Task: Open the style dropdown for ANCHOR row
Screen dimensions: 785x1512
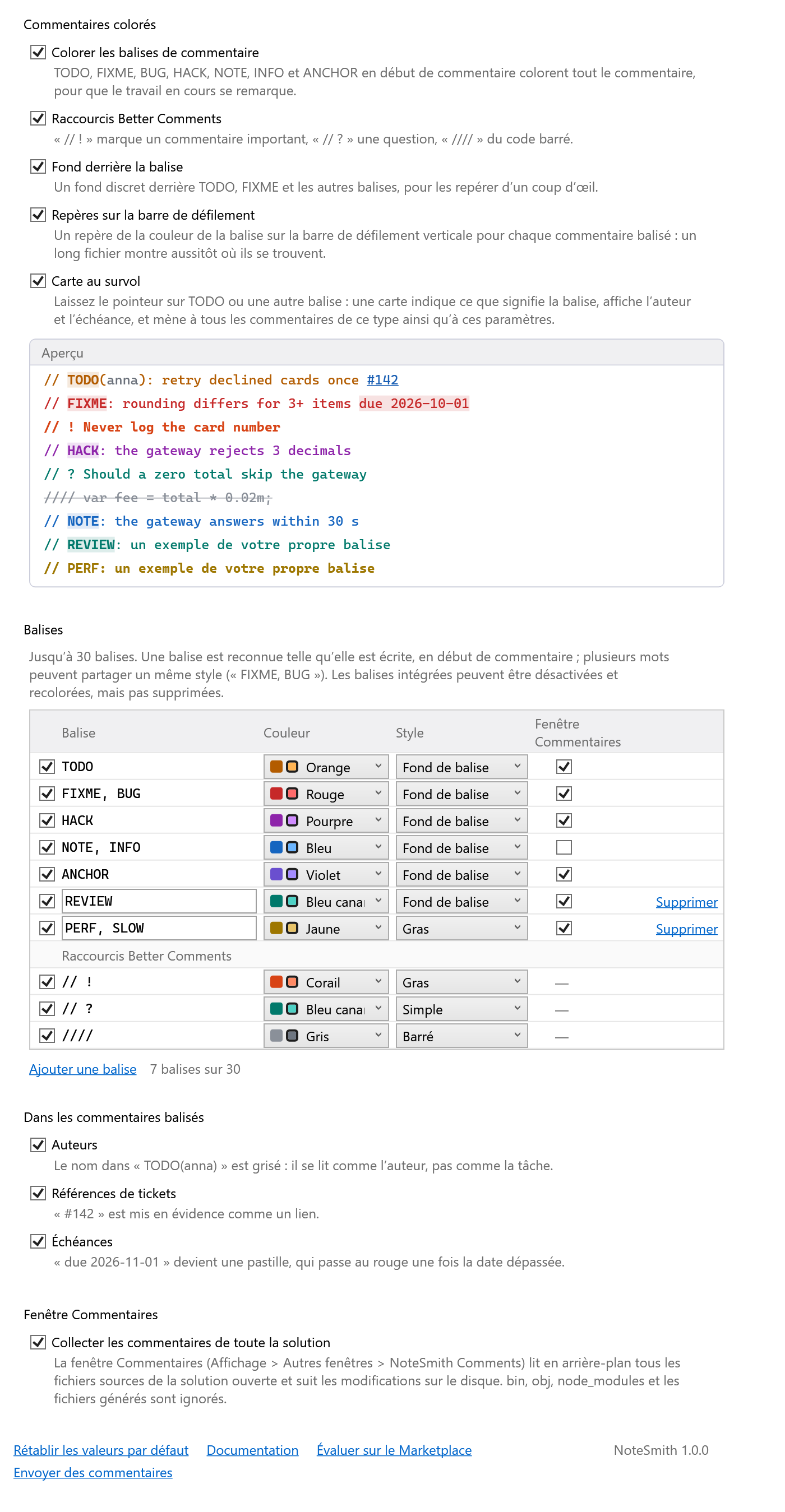Action: (x=461, y=875)
